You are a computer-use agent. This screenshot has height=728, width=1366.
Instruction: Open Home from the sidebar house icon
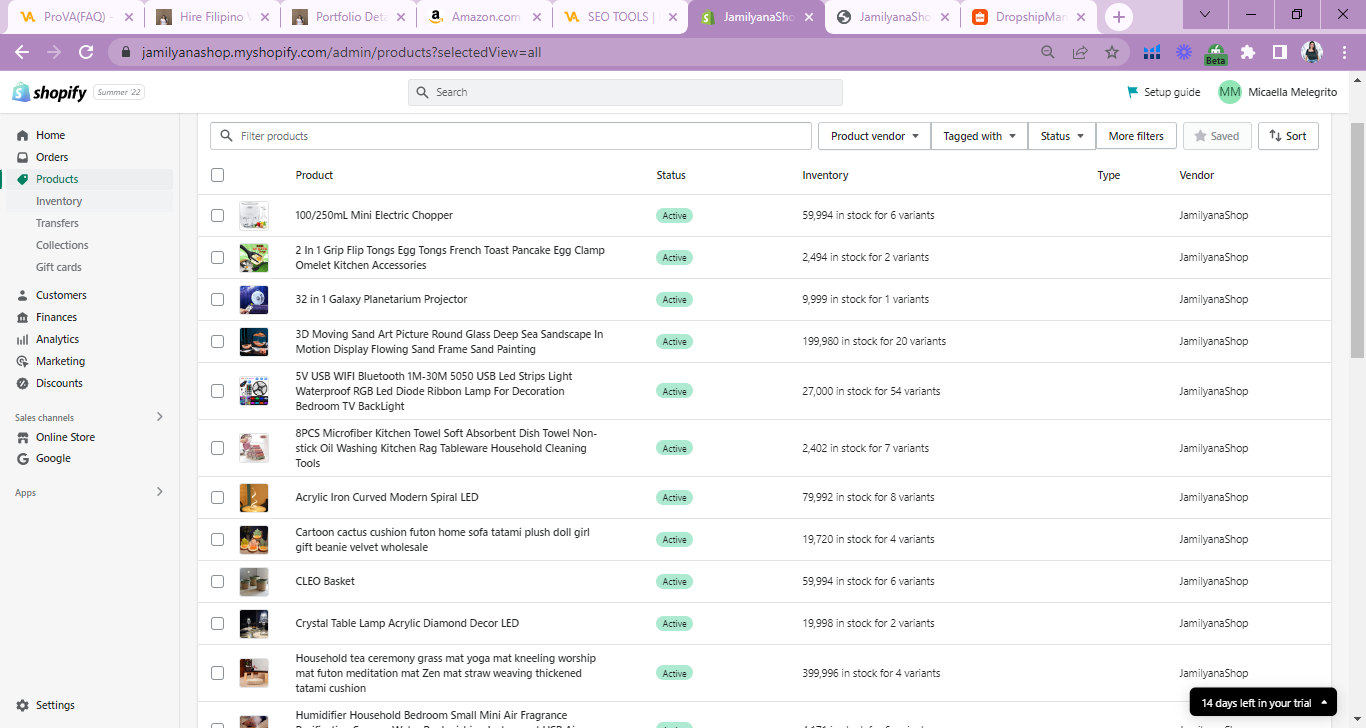(x=22, y=135)
